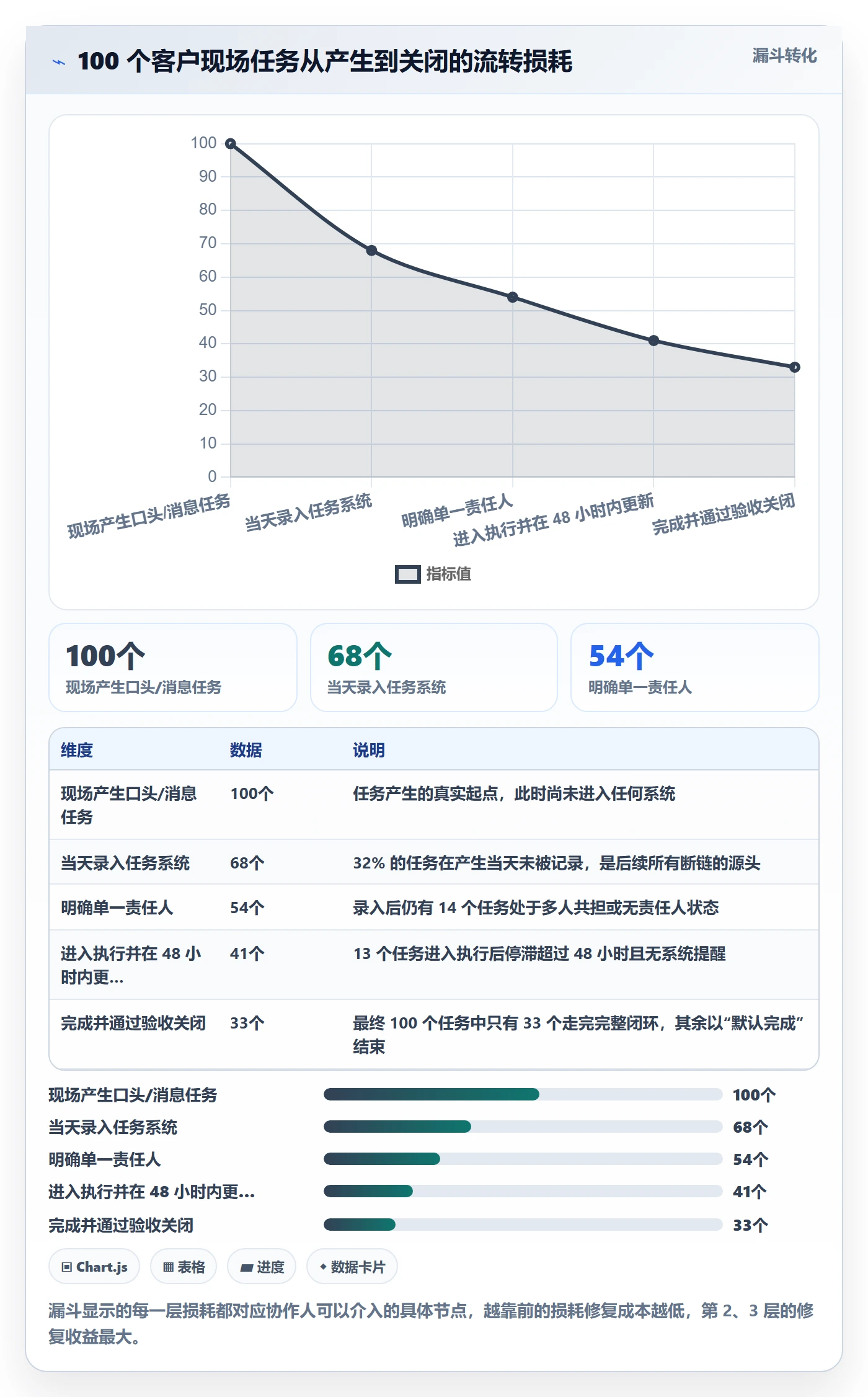Click the bar icon in the 进度 chip
The height and width of the screenshot is (1397, 868).
click(x=247, y=1268)
